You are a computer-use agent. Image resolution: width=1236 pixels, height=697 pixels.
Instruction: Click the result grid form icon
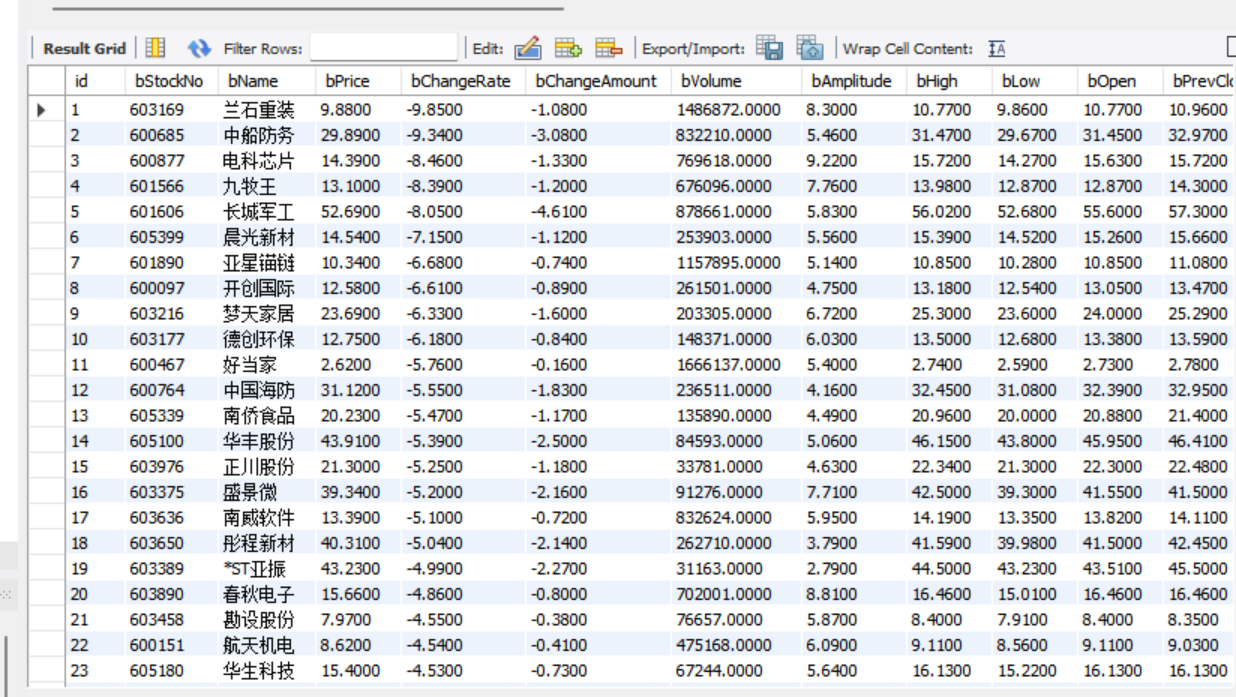[x=155, y=48]
